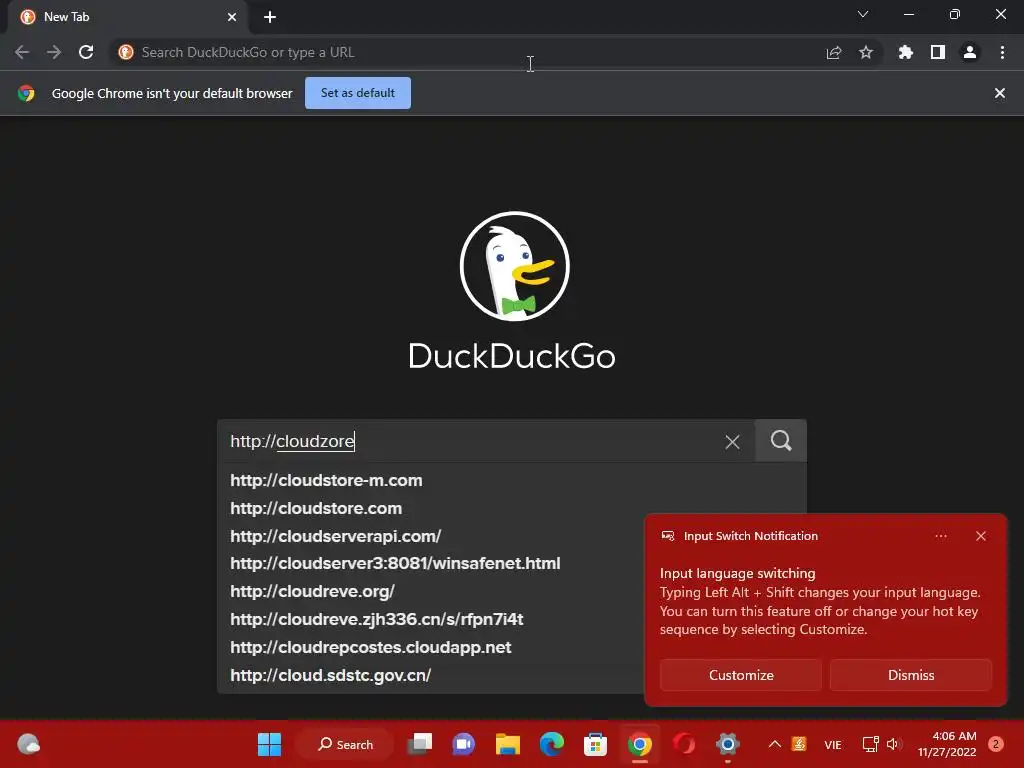Screen dimensions: 1024x768
Task: Open Chrome's three-dot menu
Action: [x=1002, y=52]
